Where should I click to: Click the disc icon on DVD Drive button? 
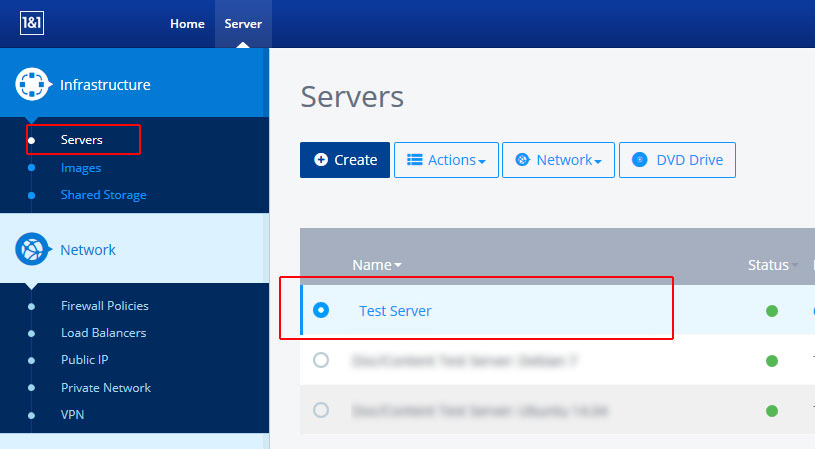click(x=639, y=160)
